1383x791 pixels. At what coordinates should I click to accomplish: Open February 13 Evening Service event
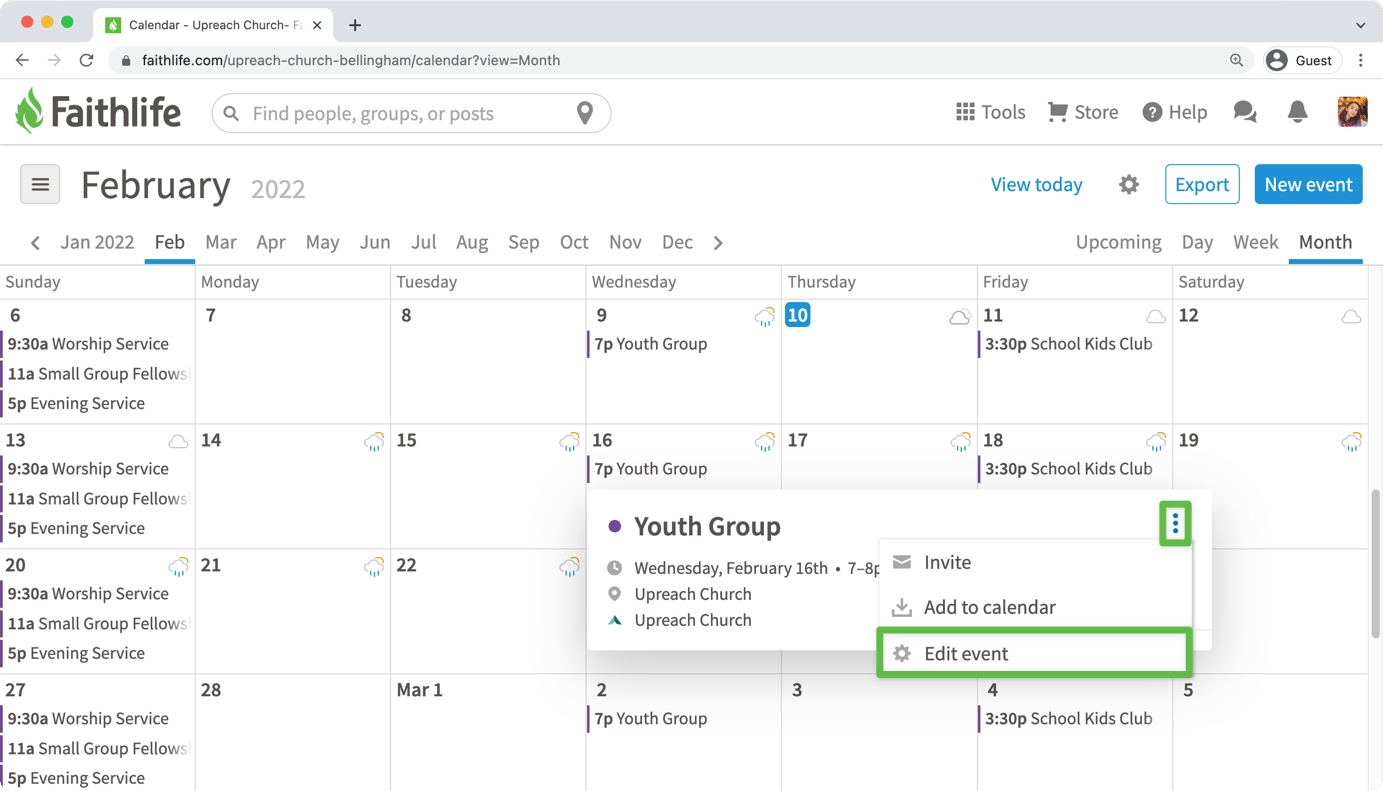tap(76, 528)
